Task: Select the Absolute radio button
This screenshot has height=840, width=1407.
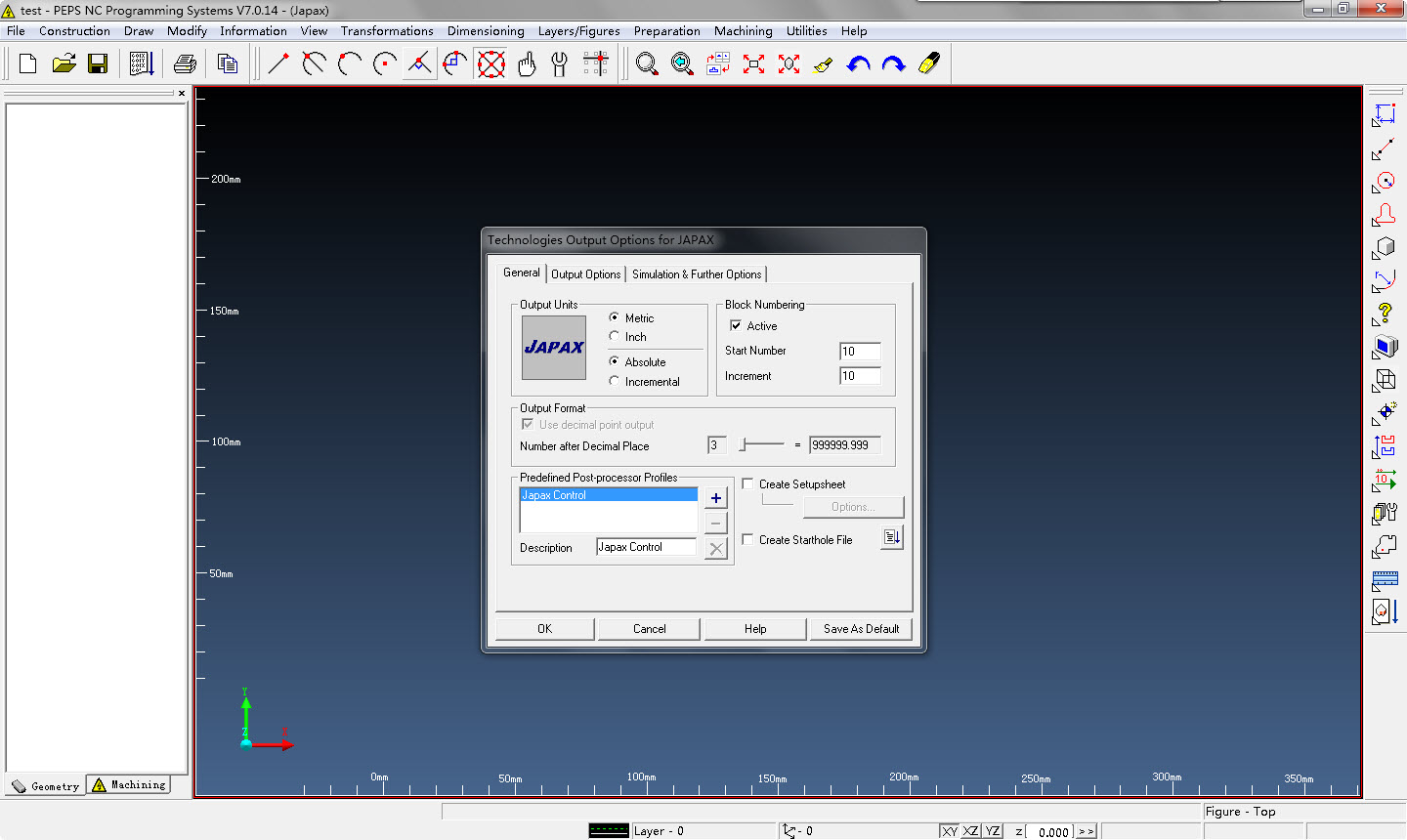Action: click(615, 361)
